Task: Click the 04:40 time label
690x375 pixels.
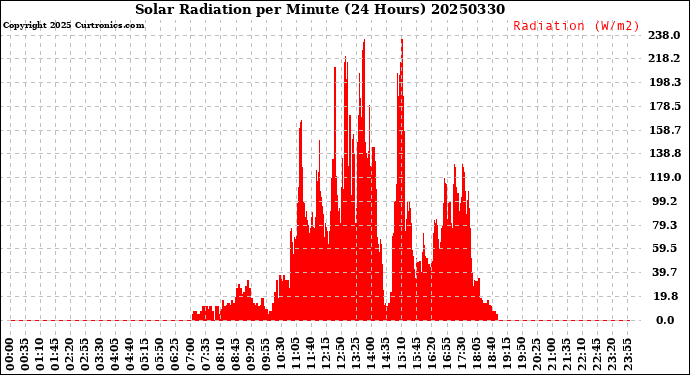Action: (130, 355)
